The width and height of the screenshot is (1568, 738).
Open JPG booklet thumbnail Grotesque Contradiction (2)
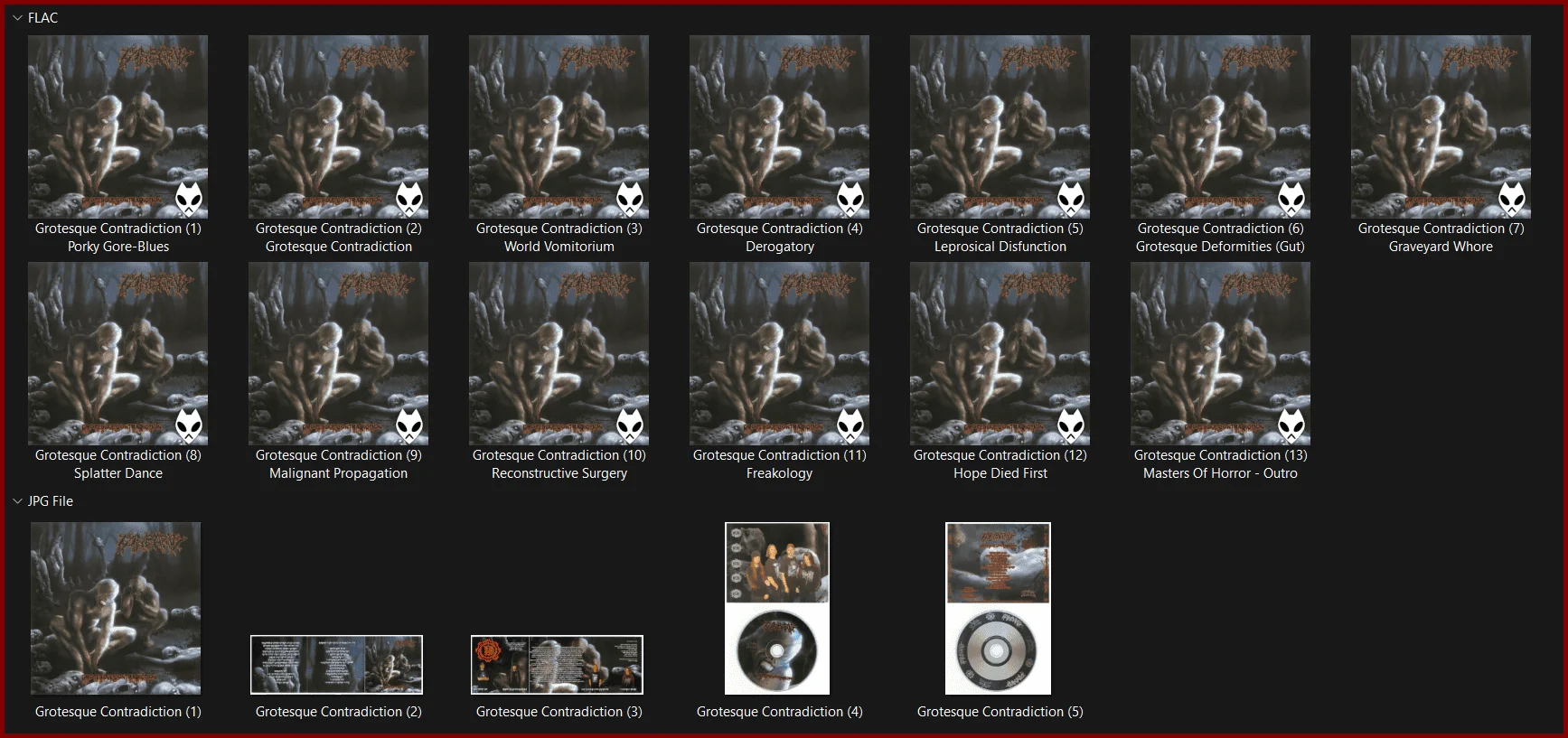(x=336, y=665)
